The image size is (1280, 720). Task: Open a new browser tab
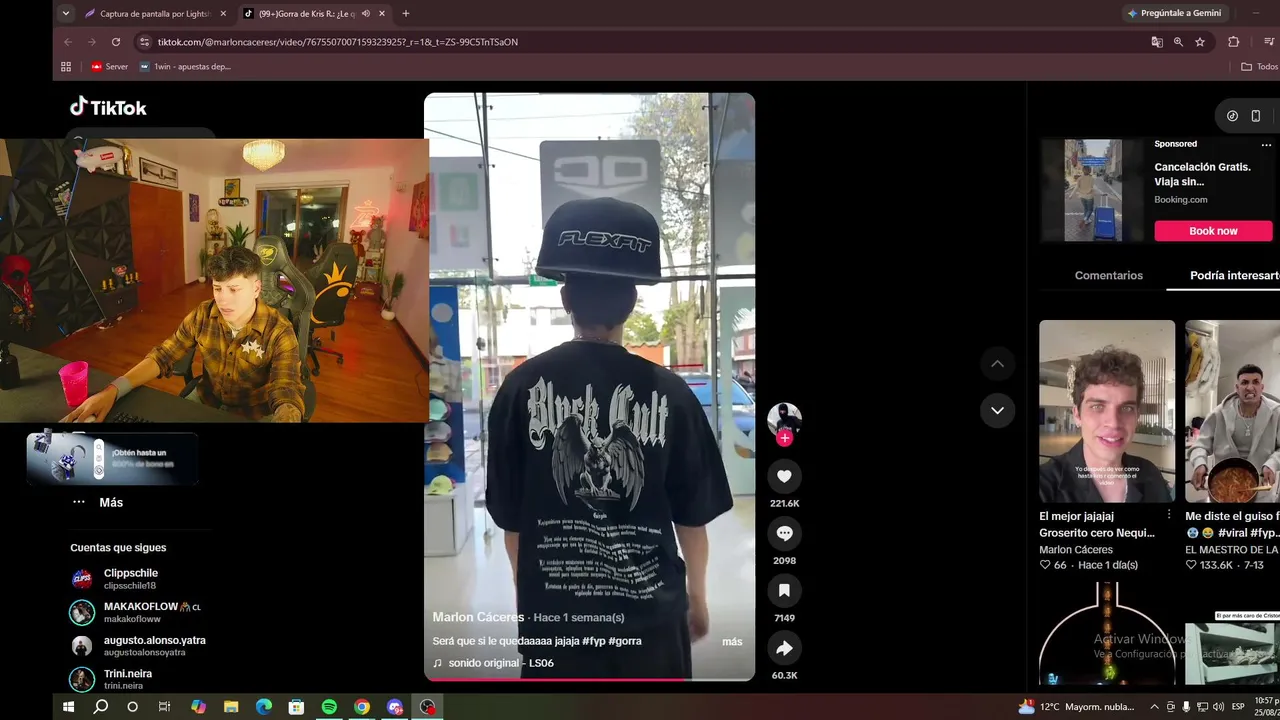point(405,14)
